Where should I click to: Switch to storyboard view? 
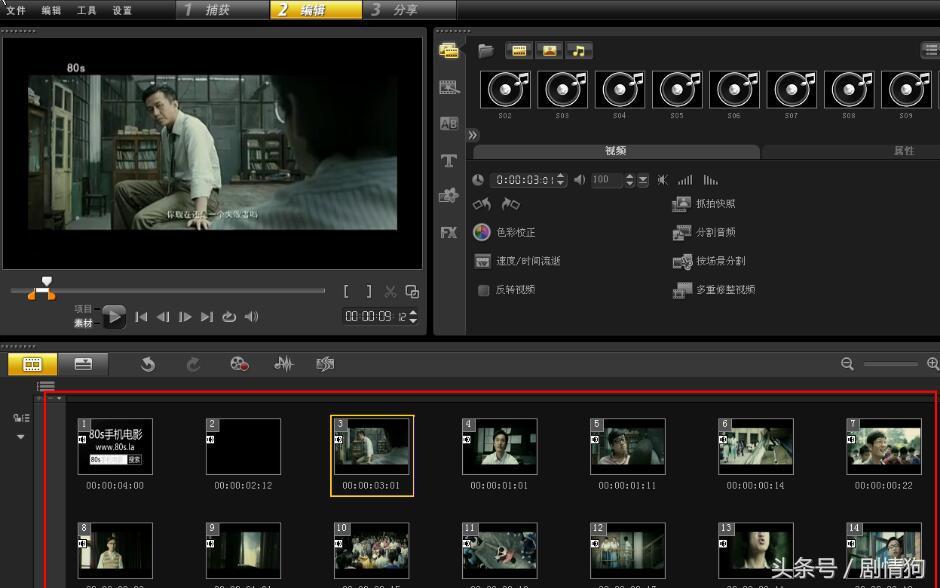tap(32, 364)
